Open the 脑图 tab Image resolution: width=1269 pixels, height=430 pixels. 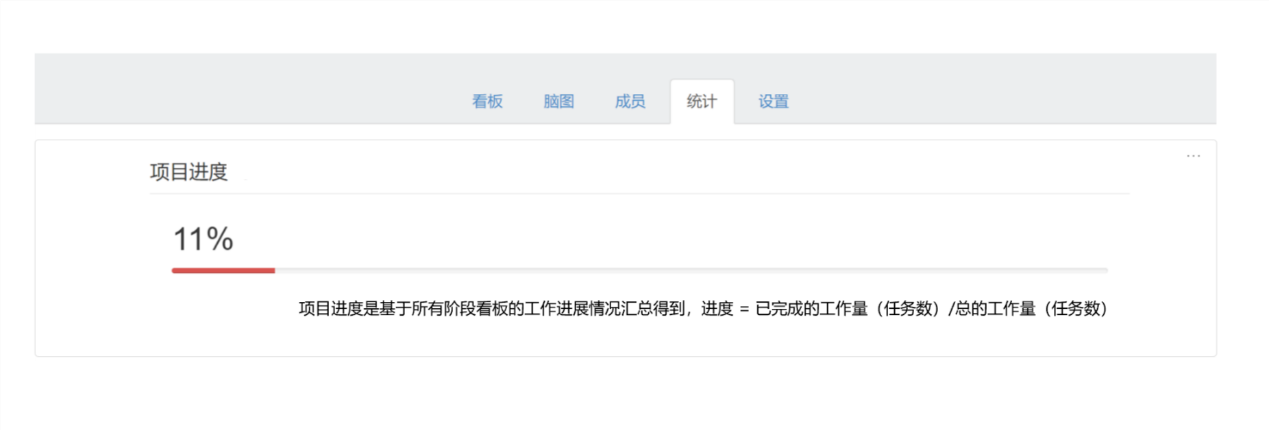click(x=559, y=101)
